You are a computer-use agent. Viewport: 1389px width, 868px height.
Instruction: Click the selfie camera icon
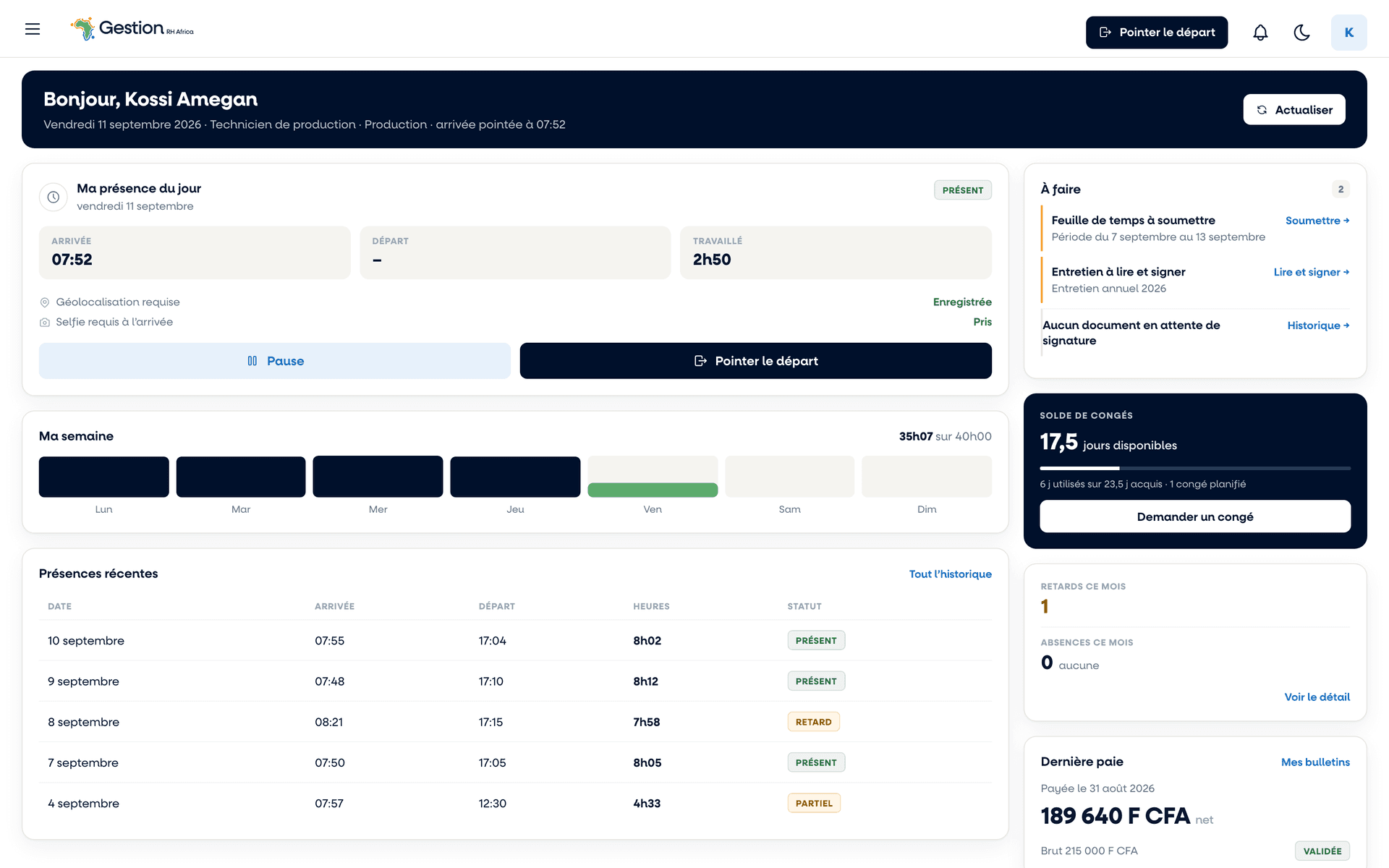point(45,323)
